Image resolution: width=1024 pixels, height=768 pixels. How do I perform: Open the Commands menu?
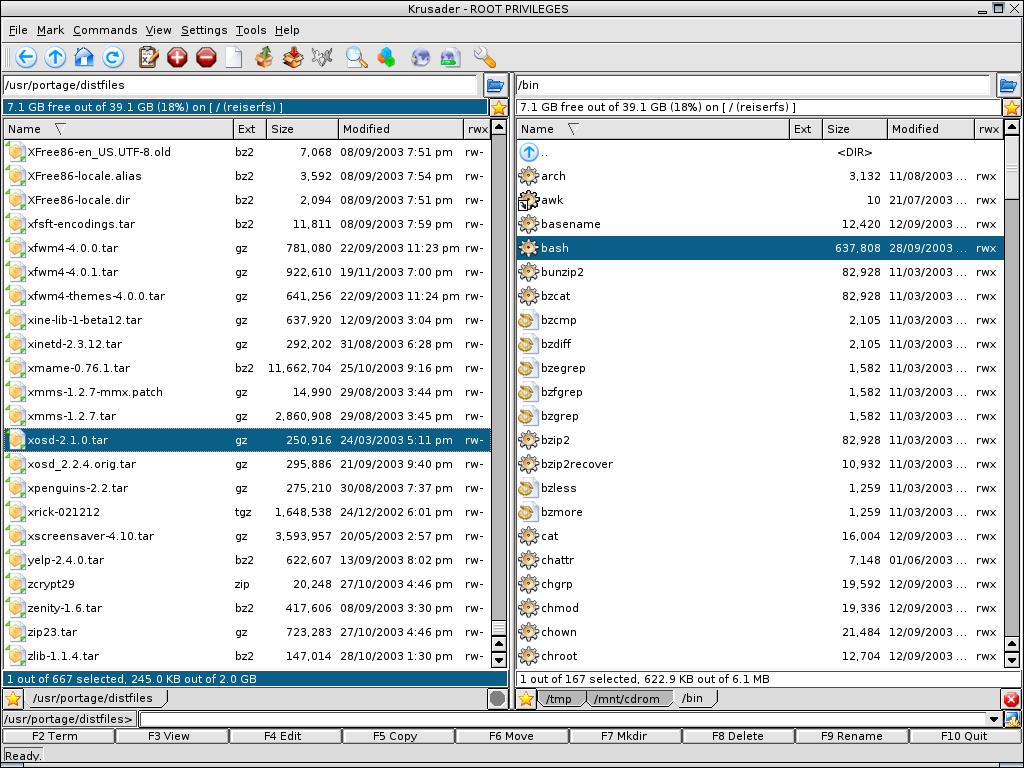pyautogui.click(x=105, y=30)
